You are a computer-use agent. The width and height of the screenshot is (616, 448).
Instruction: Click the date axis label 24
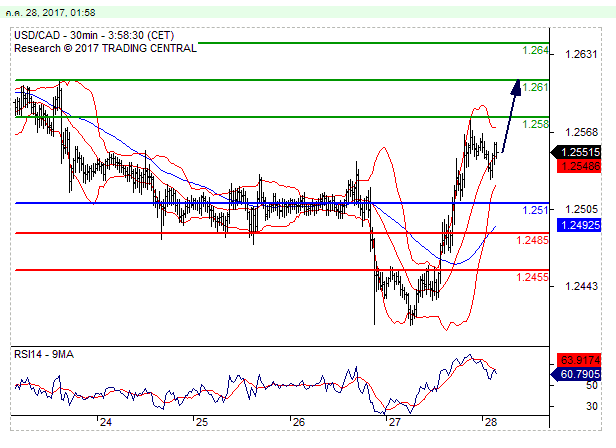click(x=106, y=422)
